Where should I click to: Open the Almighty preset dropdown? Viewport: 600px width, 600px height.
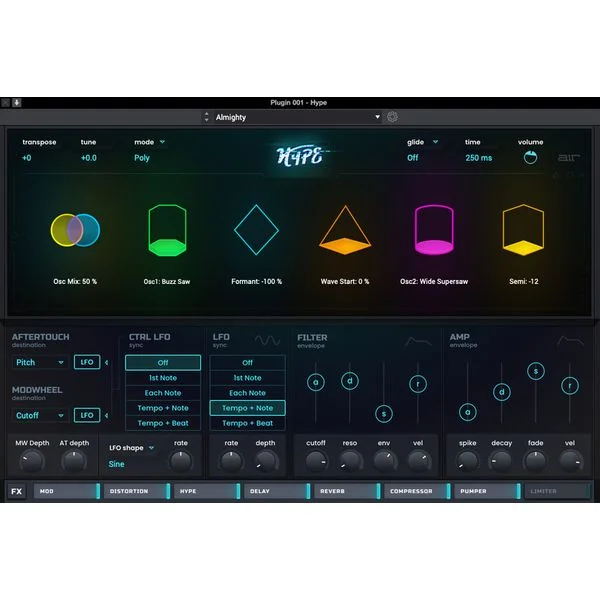click(298, 117)
